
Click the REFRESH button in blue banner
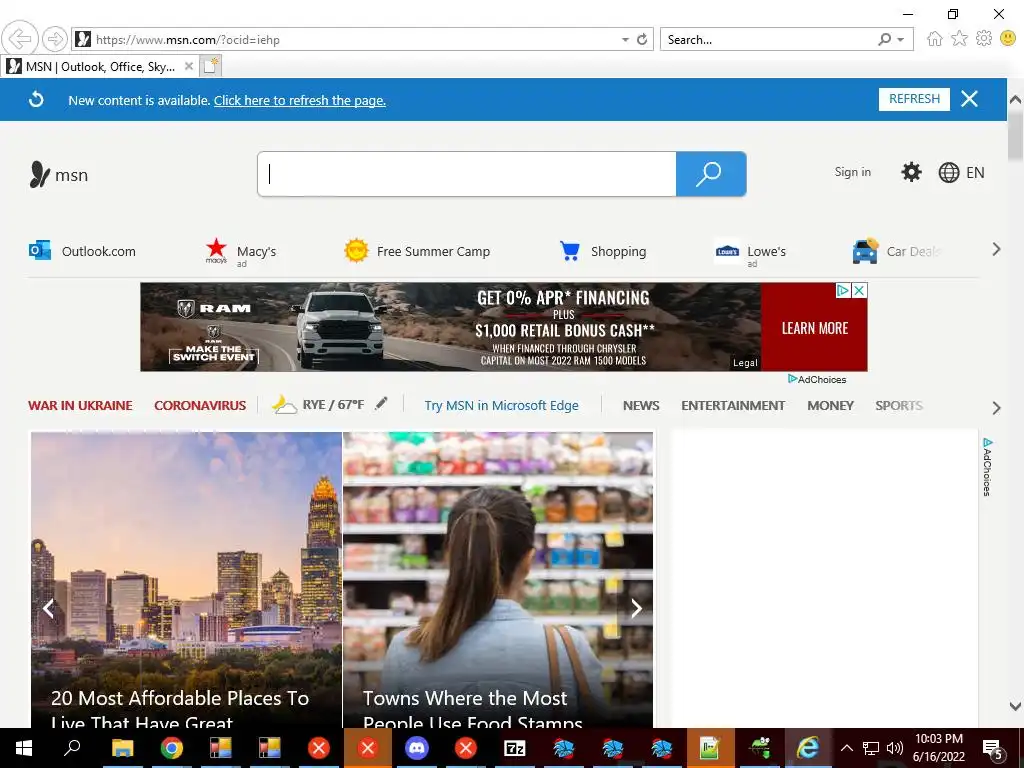914,99
